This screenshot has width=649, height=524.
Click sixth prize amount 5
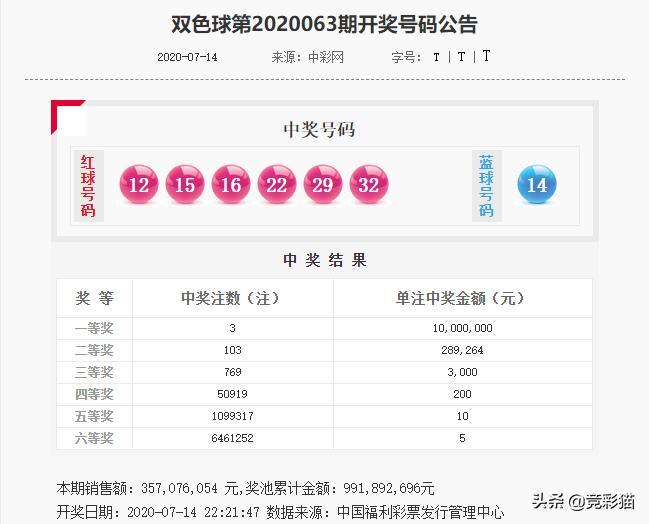click(x=462, y=438)
